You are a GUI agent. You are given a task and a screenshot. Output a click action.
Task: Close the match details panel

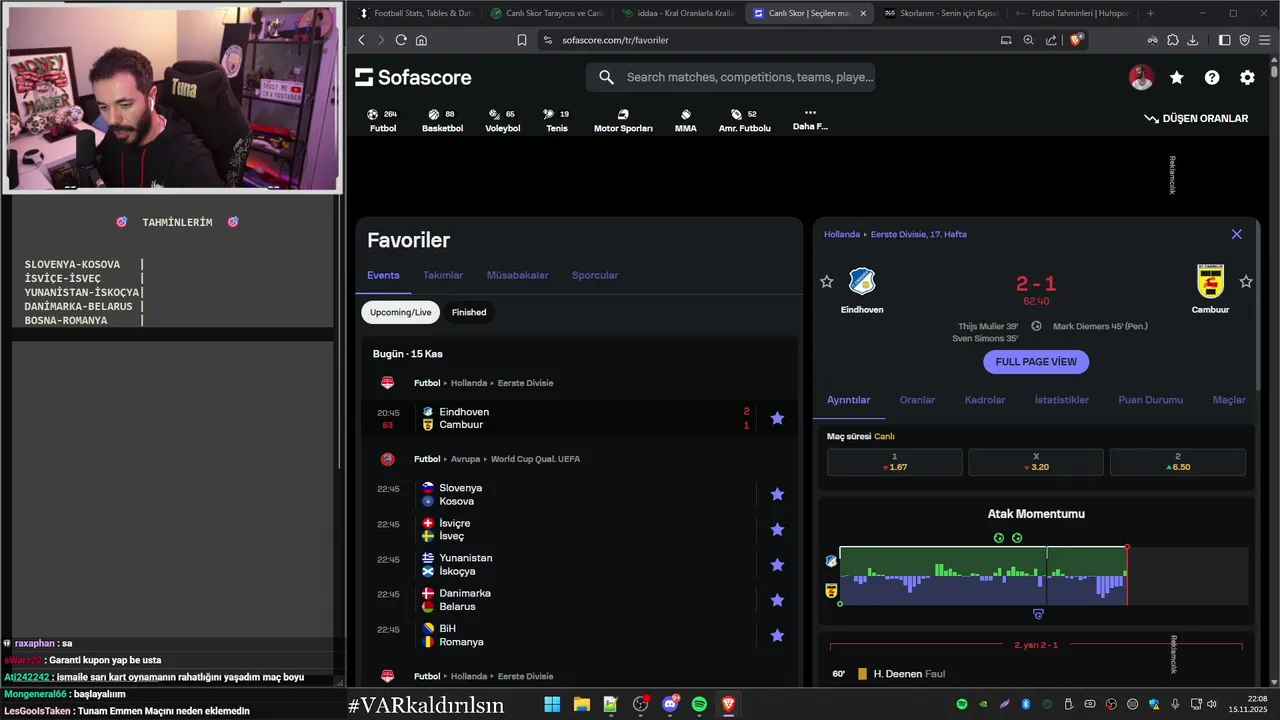click(x=1237, y=234)
